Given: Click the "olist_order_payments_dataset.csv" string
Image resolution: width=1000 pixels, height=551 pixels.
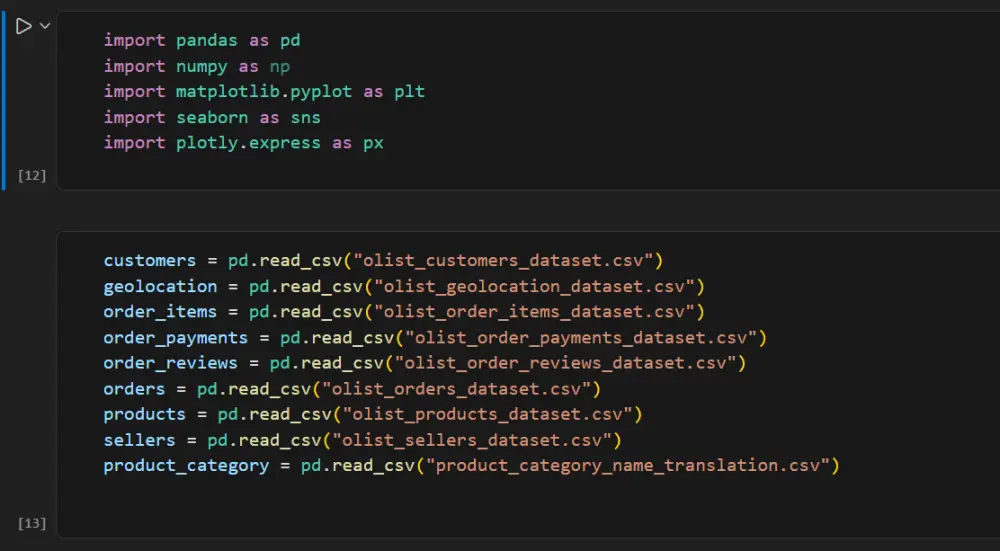Looking at the screenshot, I should click(x=581, y=337).
